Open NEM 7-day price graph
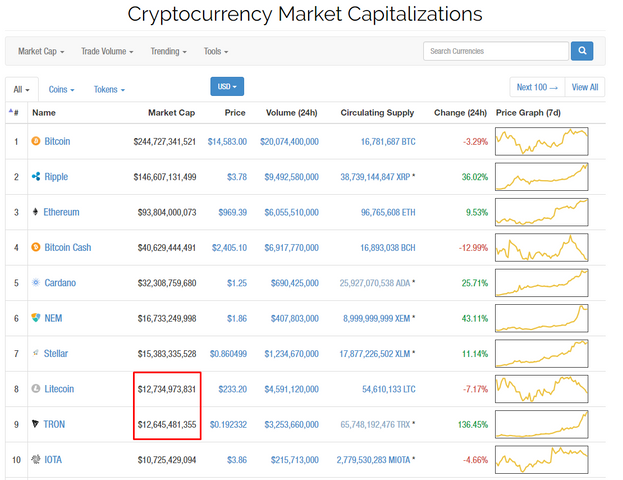The width and height of the screenshot is (623, 480). click(x=542, y=318)
